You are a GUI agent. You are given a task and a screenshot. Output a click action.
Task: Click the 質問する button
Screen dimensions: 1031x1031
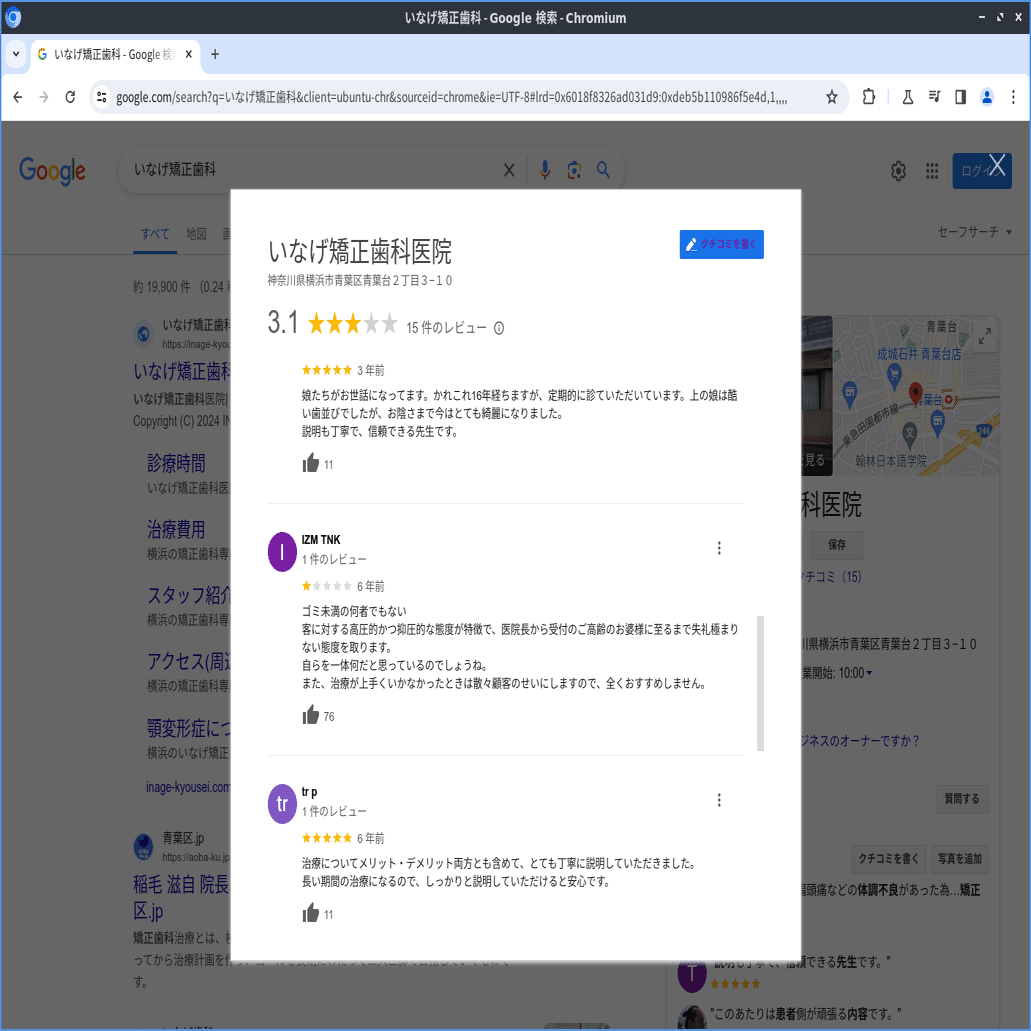coord(961,798)
